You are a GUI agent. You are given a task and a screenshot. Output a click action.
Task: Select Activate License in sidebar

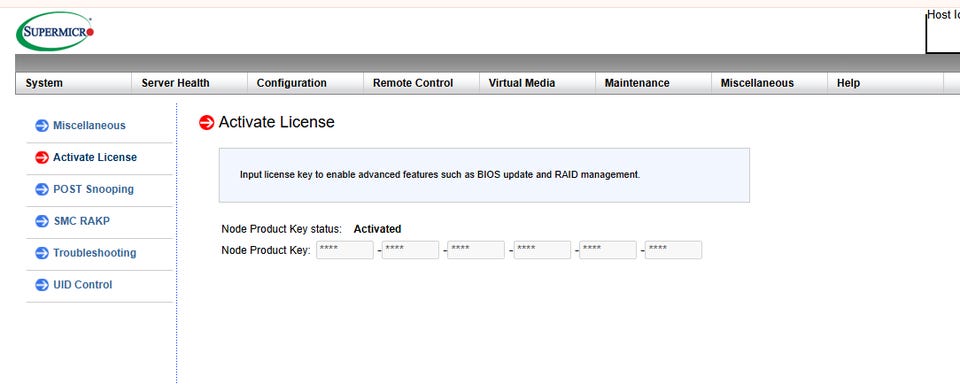pos(95,157)
